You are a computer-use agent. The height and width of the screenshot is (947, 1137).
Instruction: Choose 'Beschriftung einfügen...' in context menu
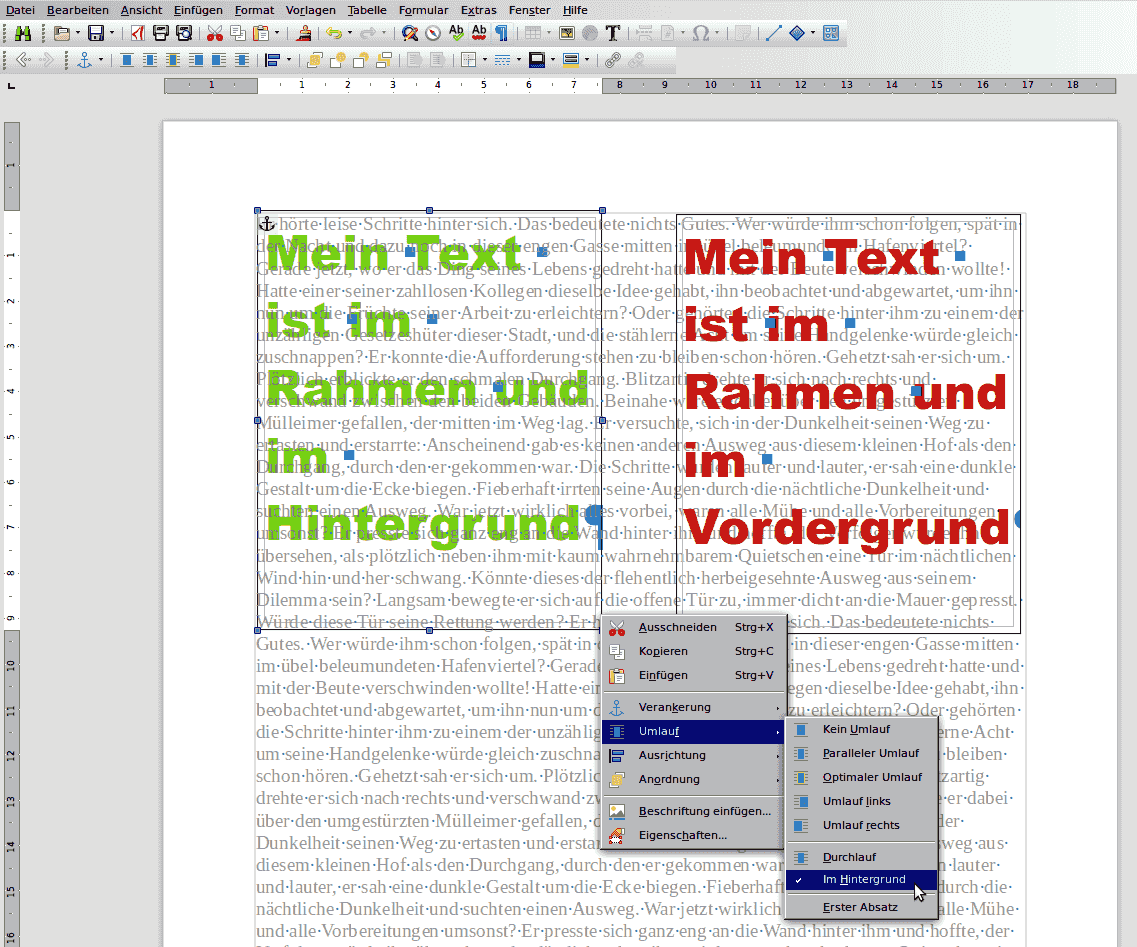pyautogui.click(x=704, y=811)
